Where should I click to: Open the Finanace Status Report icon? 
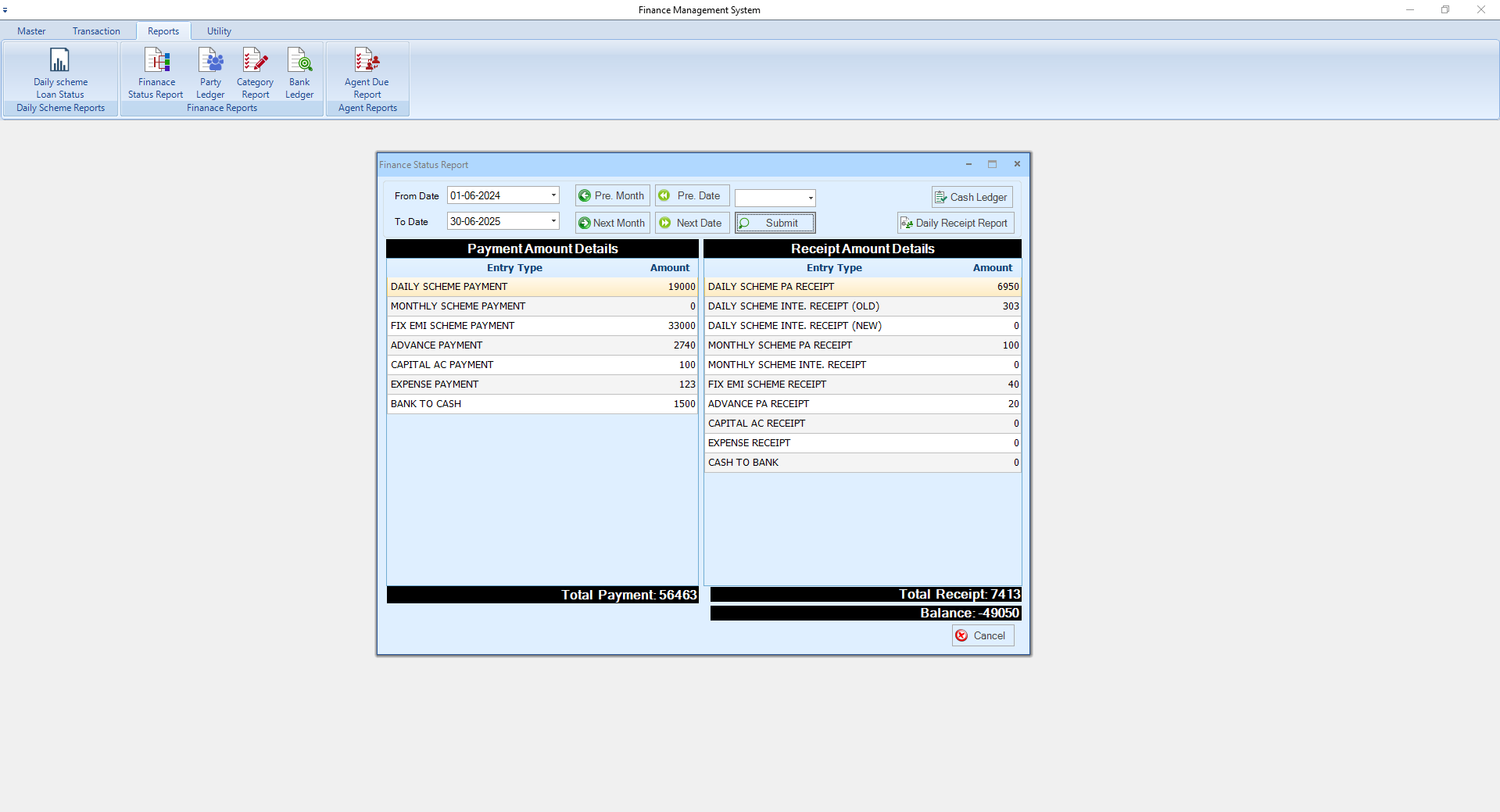156,73
